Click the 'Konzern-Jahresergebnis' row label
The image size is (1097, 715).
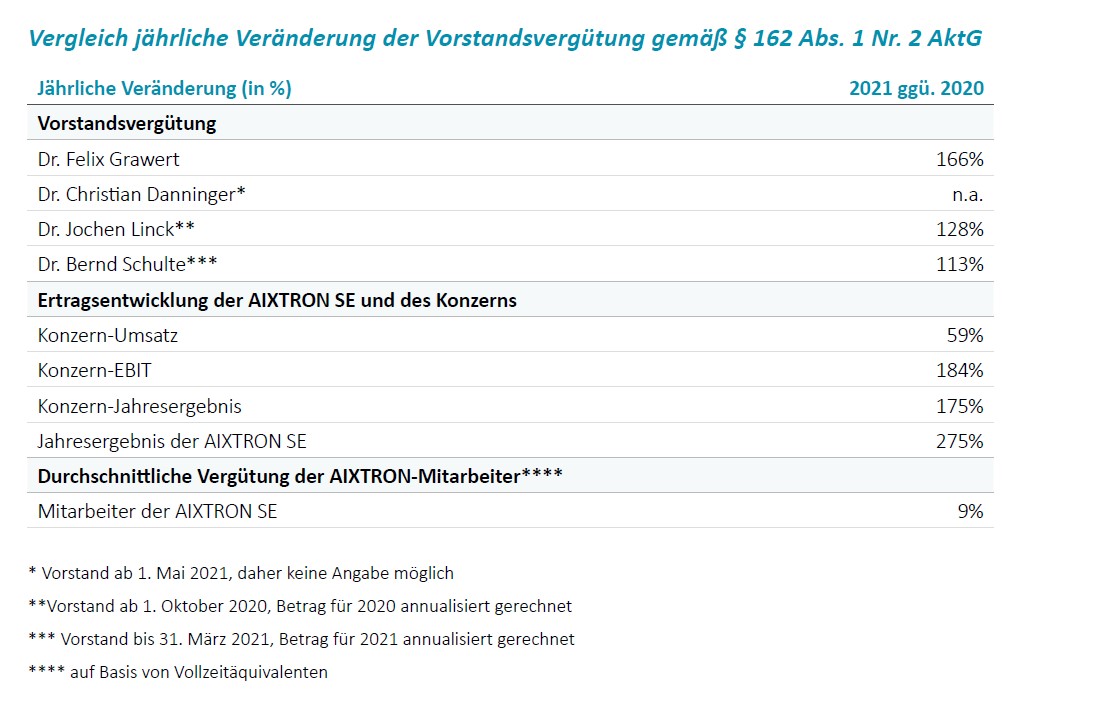point(140,406)
